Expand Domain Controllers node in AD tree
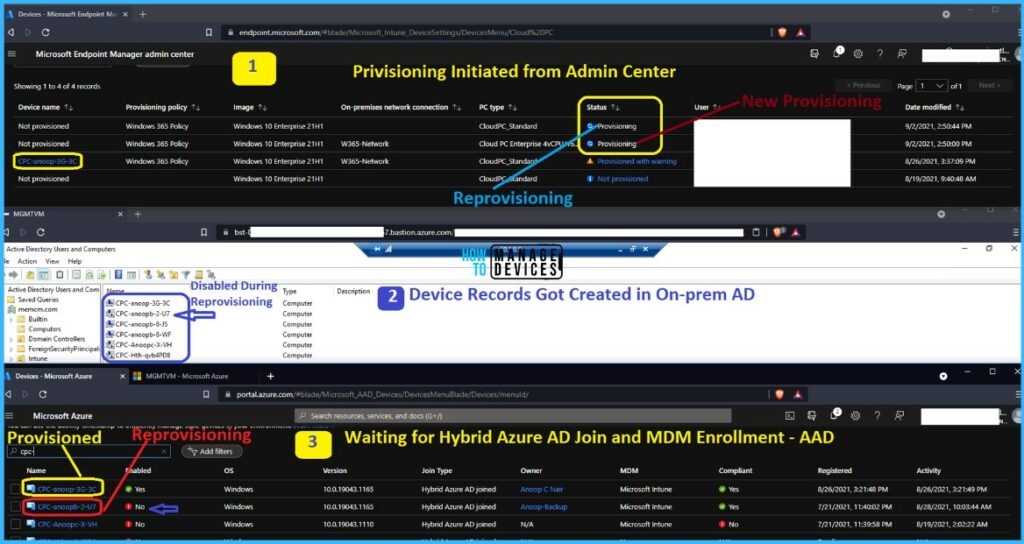The image size is (1024, 544). 10,339
